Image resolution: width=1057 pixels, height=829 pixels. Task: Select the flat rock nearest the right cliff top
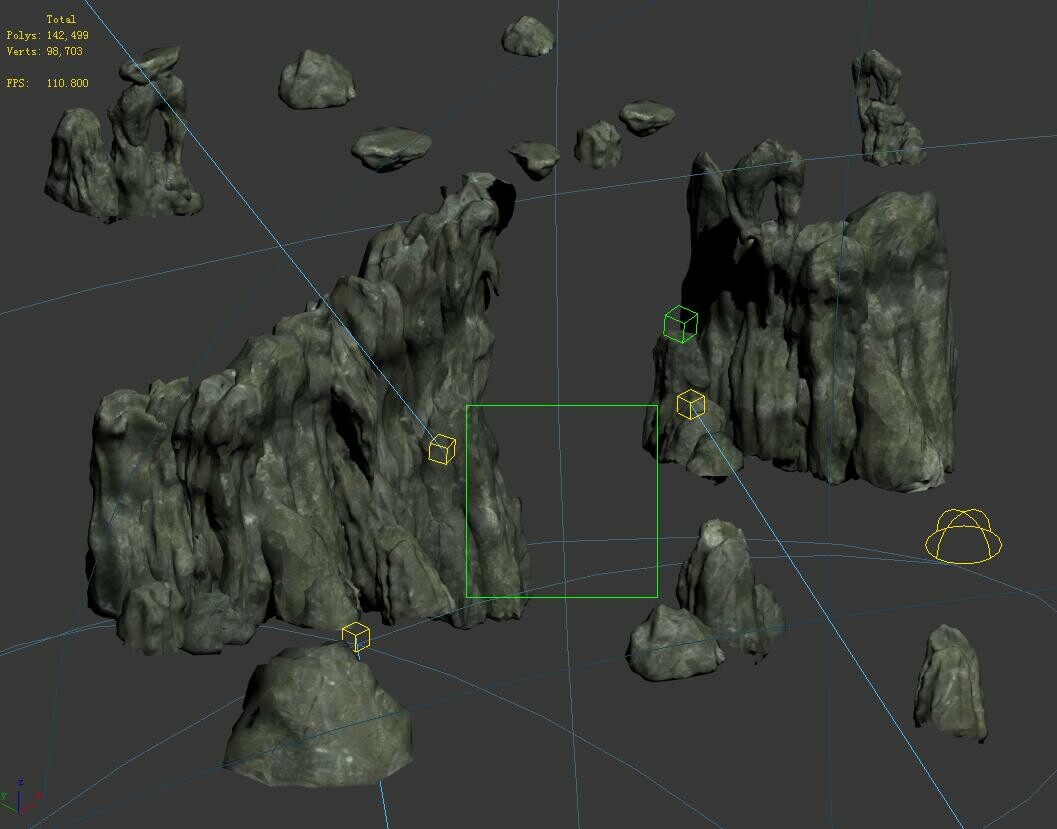(647, 117)
